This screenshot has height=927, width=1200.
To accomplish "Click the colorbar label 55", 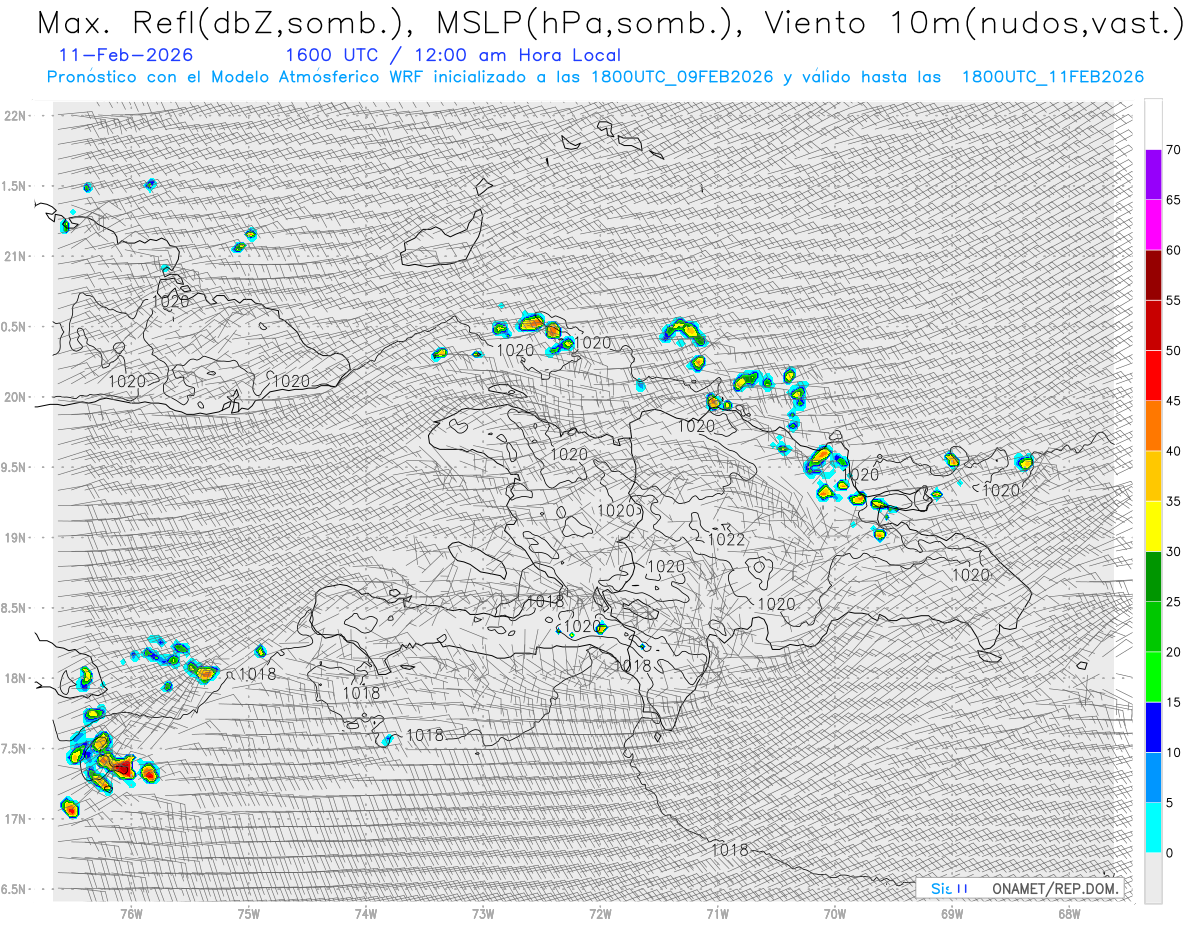I will [x=1173, y=300].
